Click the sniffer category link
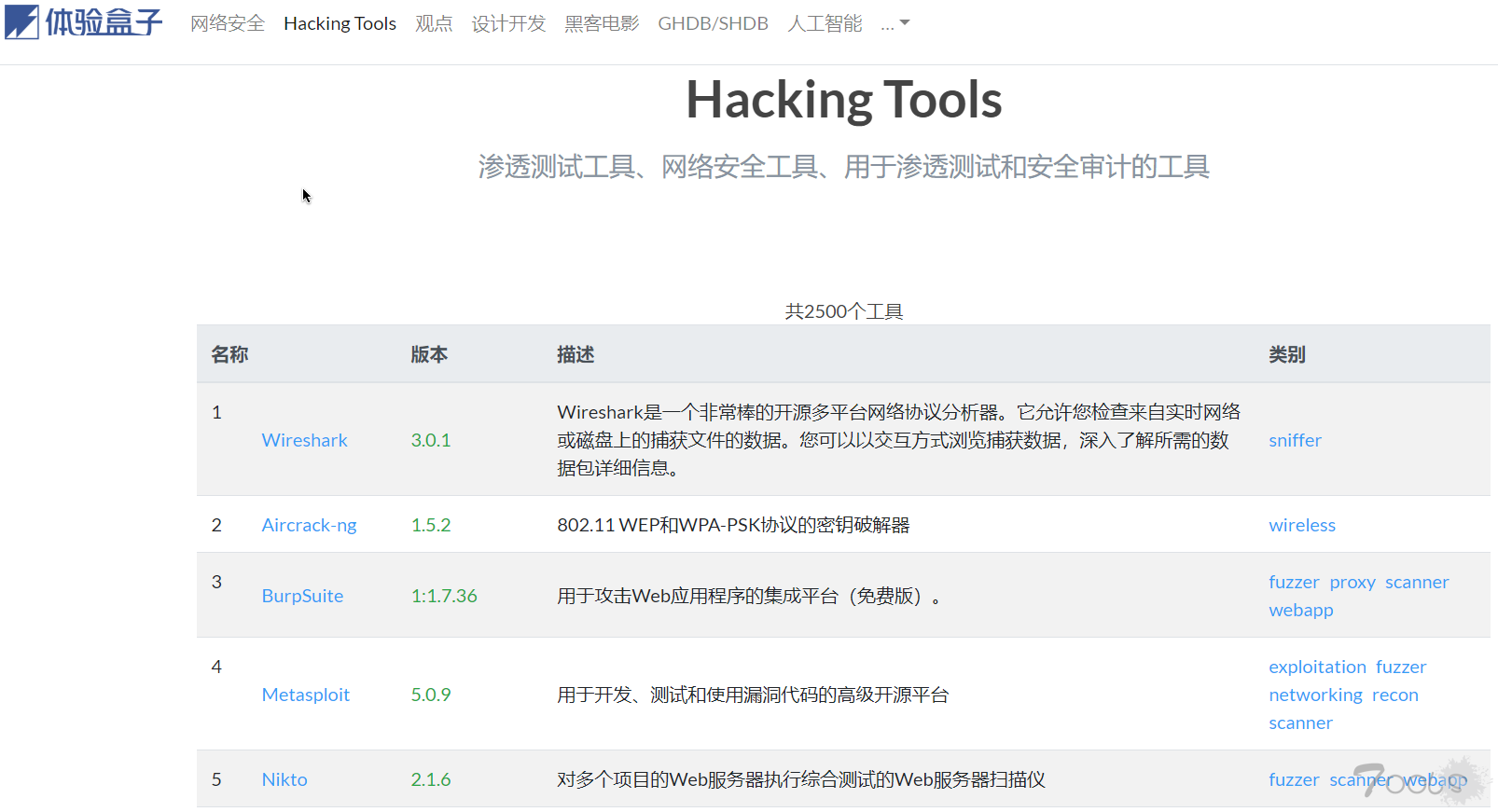1498x812 pixels. click(1295, 440)
